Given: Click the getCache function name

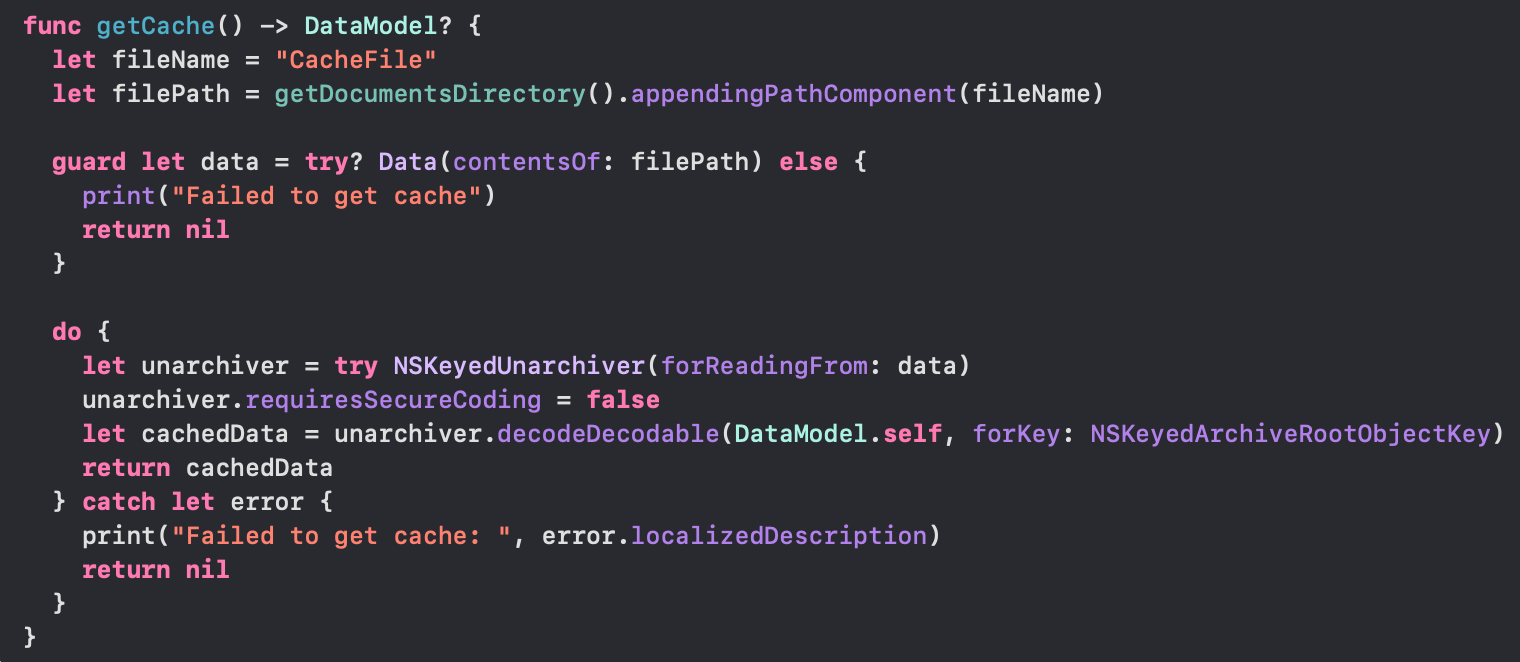Looking at the screenshot, I should point(148,25).
